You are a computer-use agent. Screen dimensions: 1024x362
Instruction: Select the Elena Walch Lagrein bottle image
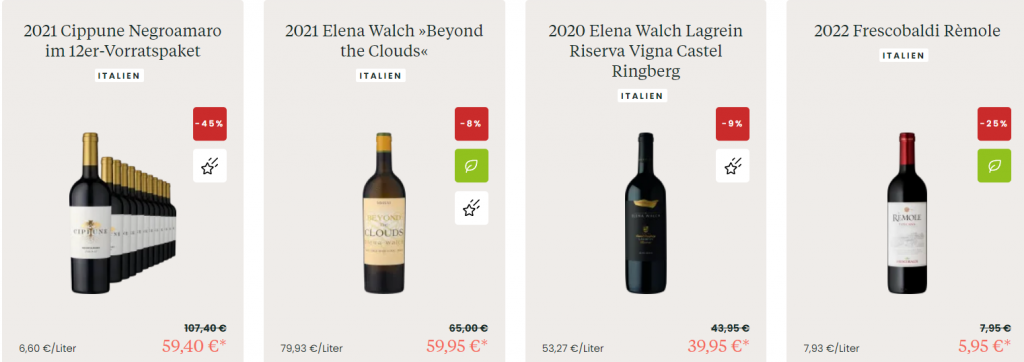[645, 213]
